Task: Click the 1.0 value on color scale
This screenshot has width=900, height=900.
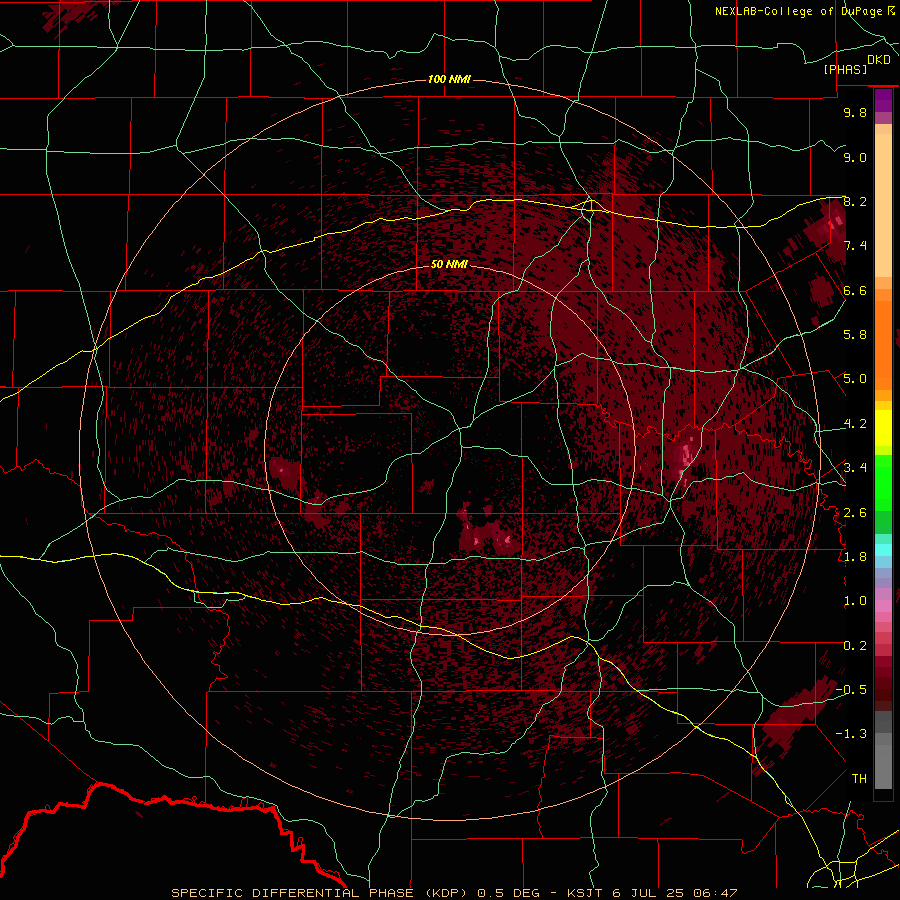Action: point(855,600)
